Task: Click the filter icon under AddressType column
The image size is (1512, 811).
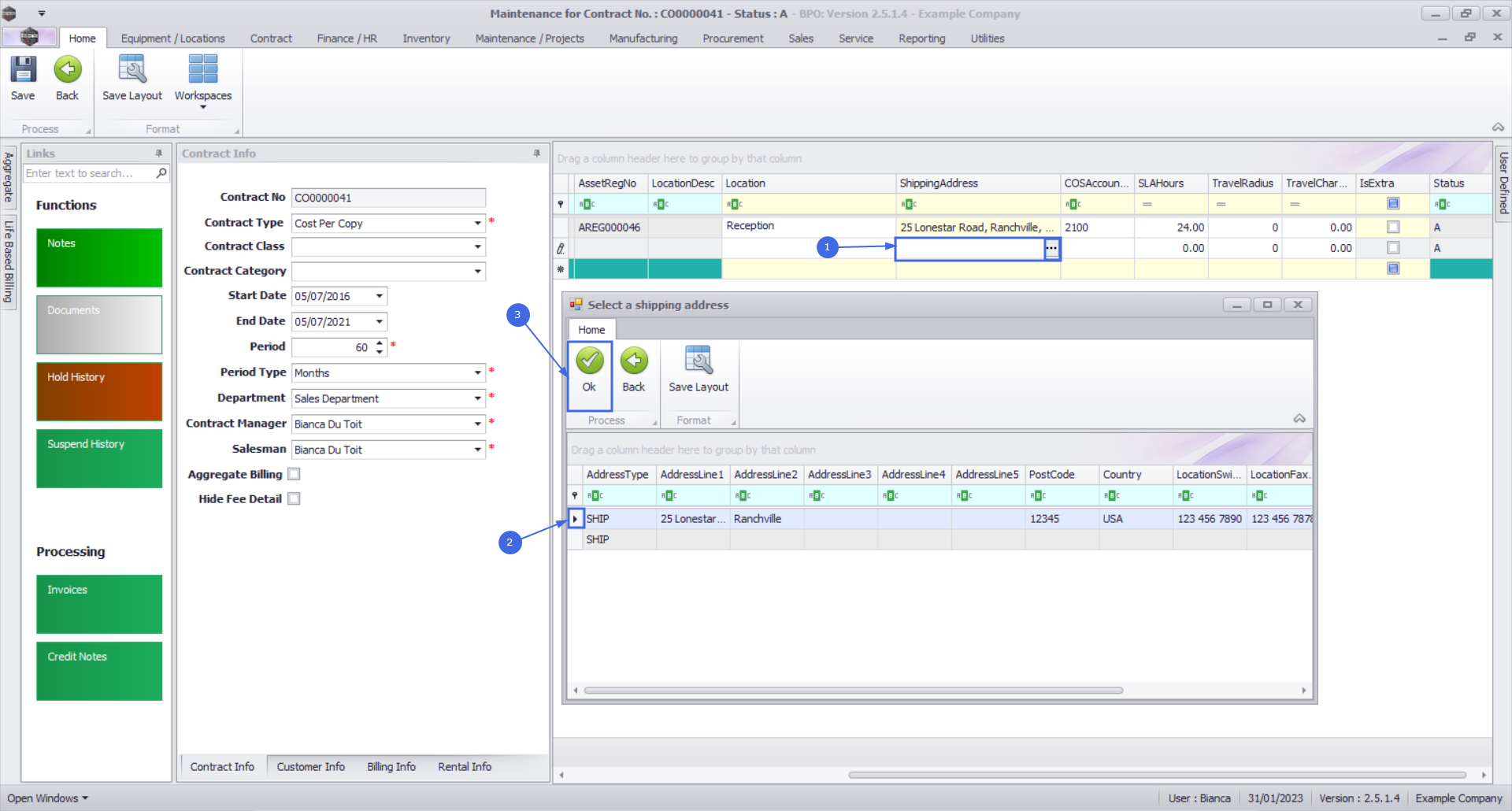Action: 595,496
